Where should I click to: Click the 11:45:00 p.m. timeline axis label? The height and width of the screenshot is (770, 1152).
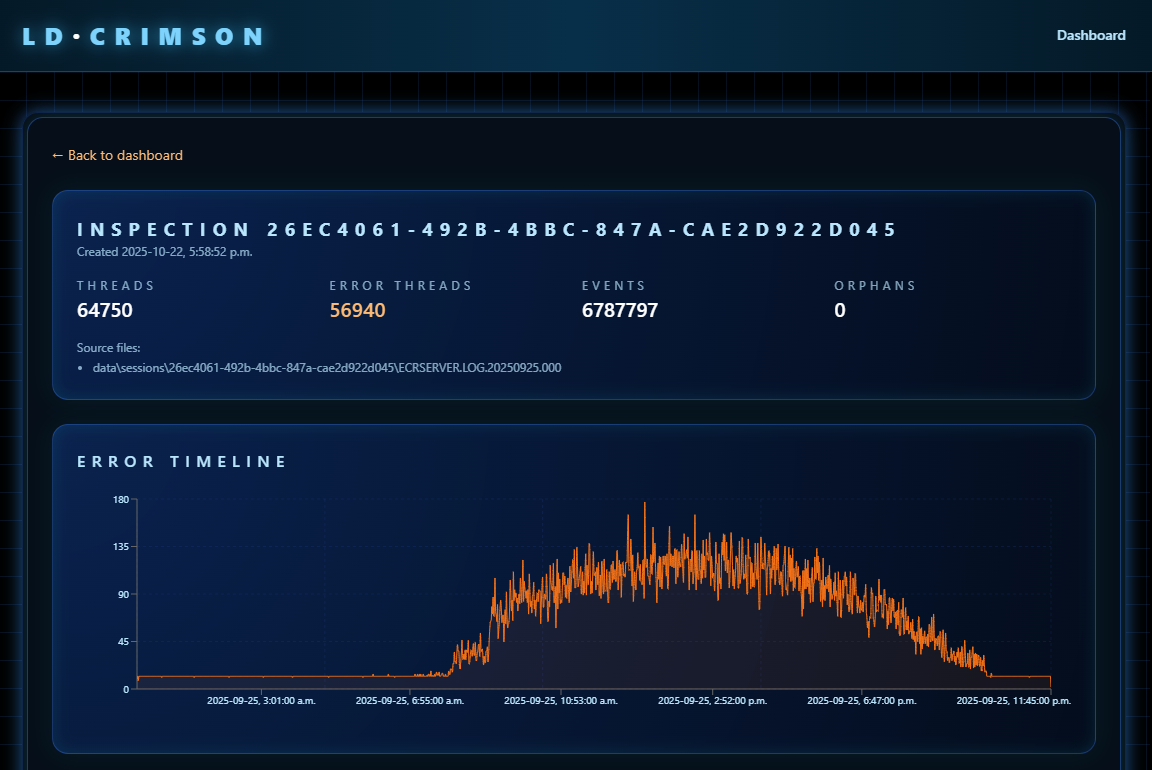click(x=1013, y=701)
